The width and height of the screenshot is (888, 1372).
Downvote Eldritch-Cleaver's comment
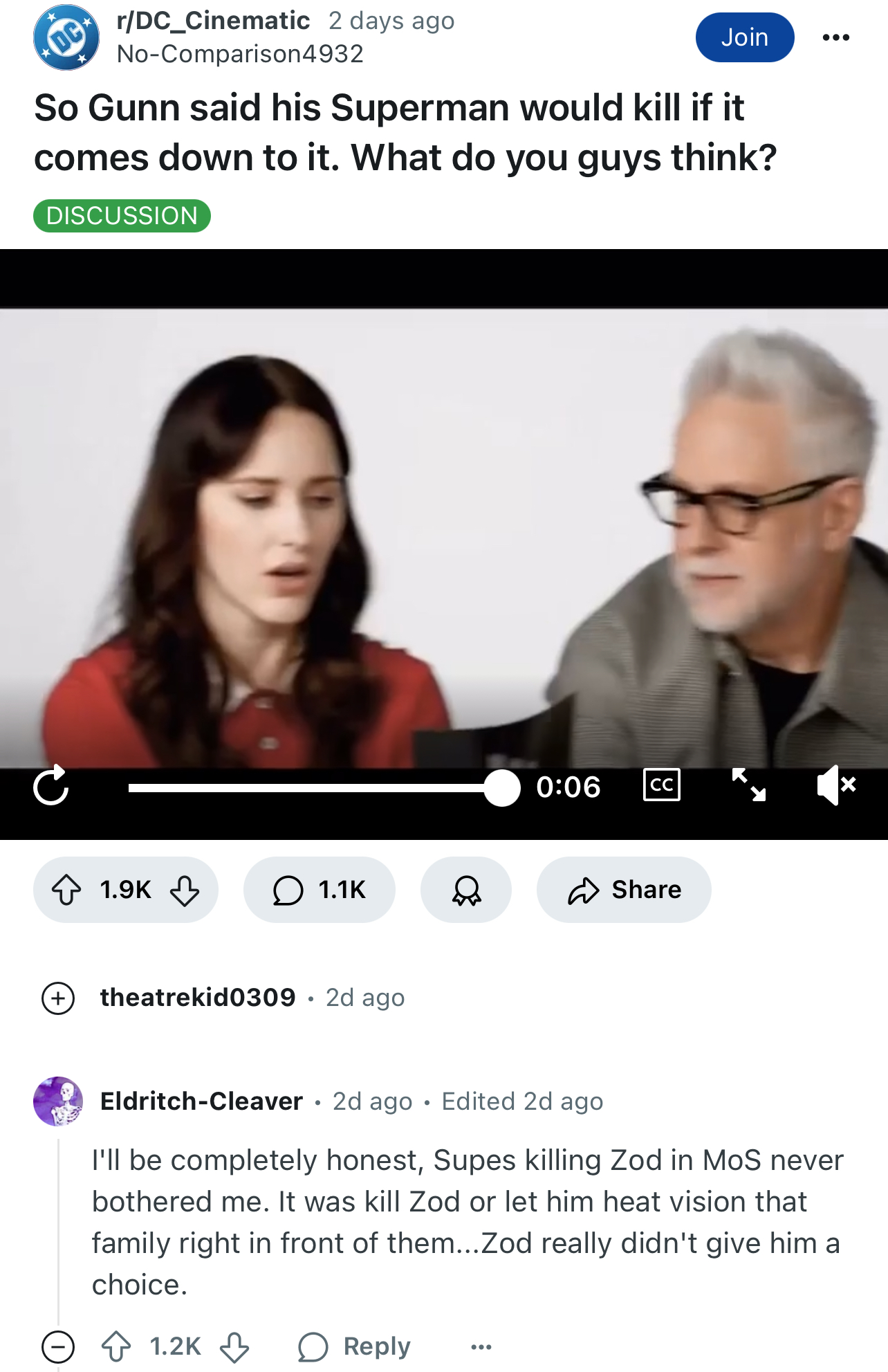click(x=234, y=1347)
